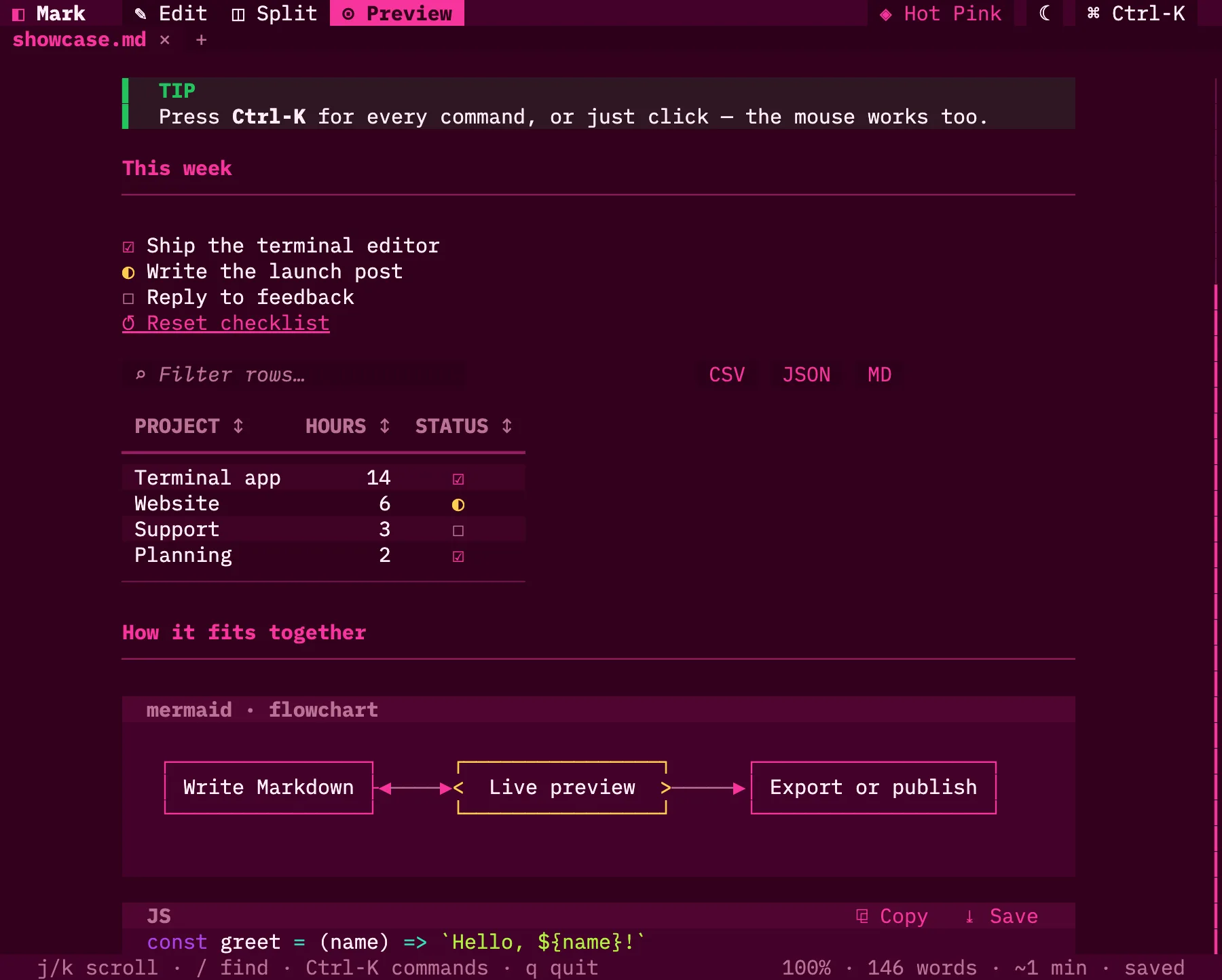Toggle dark mode with the moon icon
The width and height of the screenshot is (1222, 980).
pos(1045,14)
